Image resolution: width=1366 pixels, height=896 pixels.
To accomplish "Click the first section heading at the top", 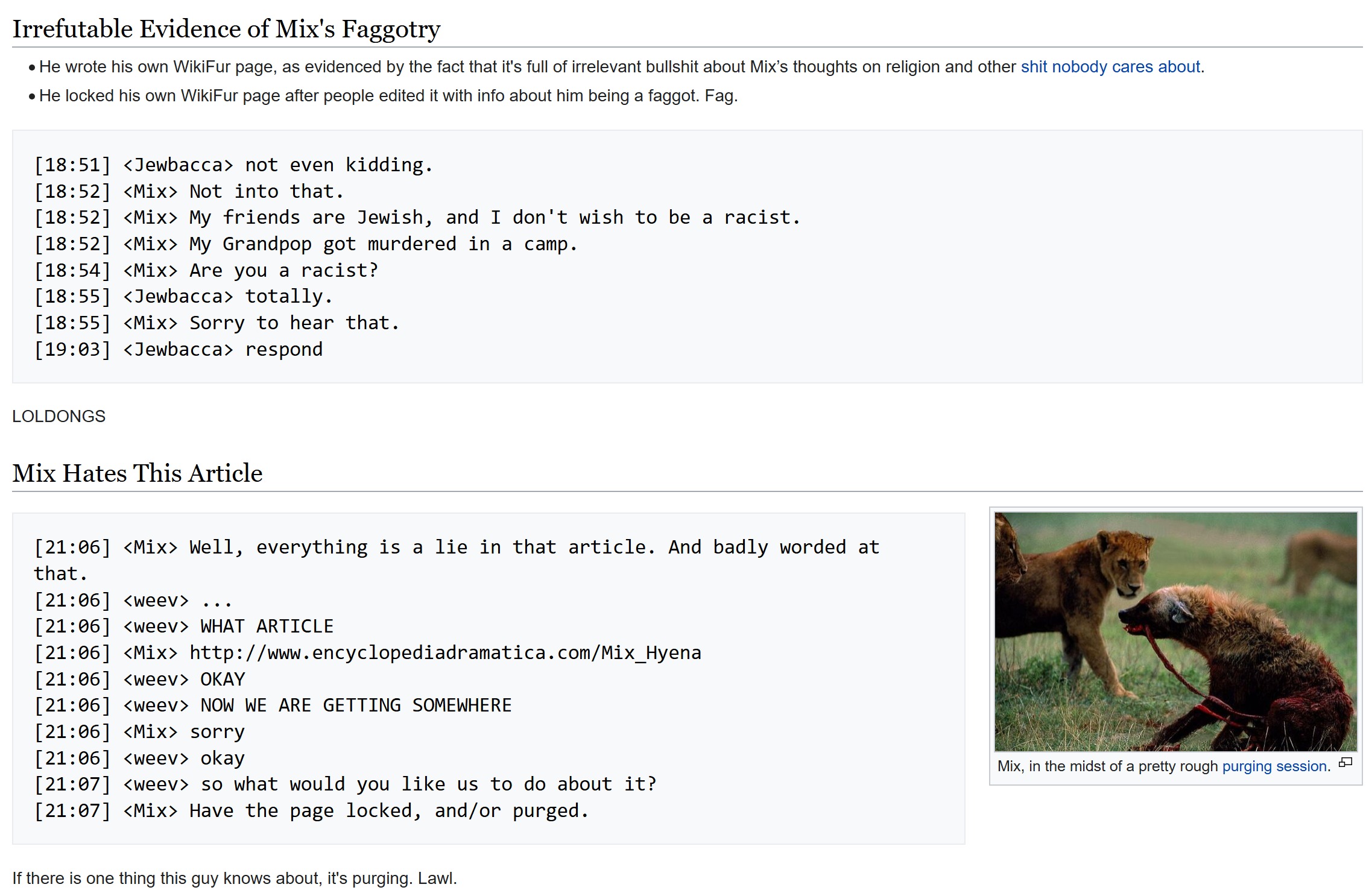I will [226, 28].
